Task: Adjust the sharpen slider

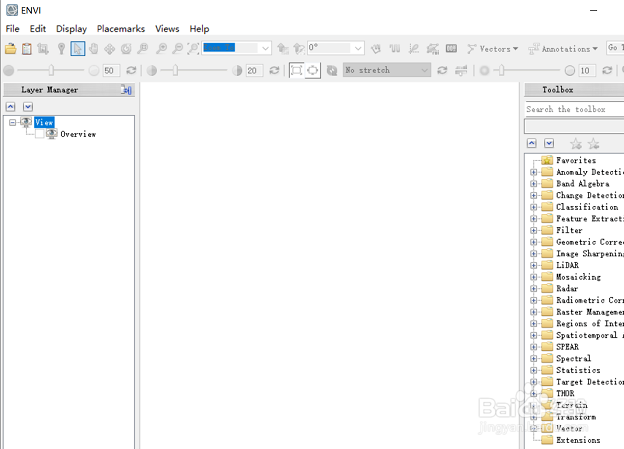Action: [x=501, y=70]
